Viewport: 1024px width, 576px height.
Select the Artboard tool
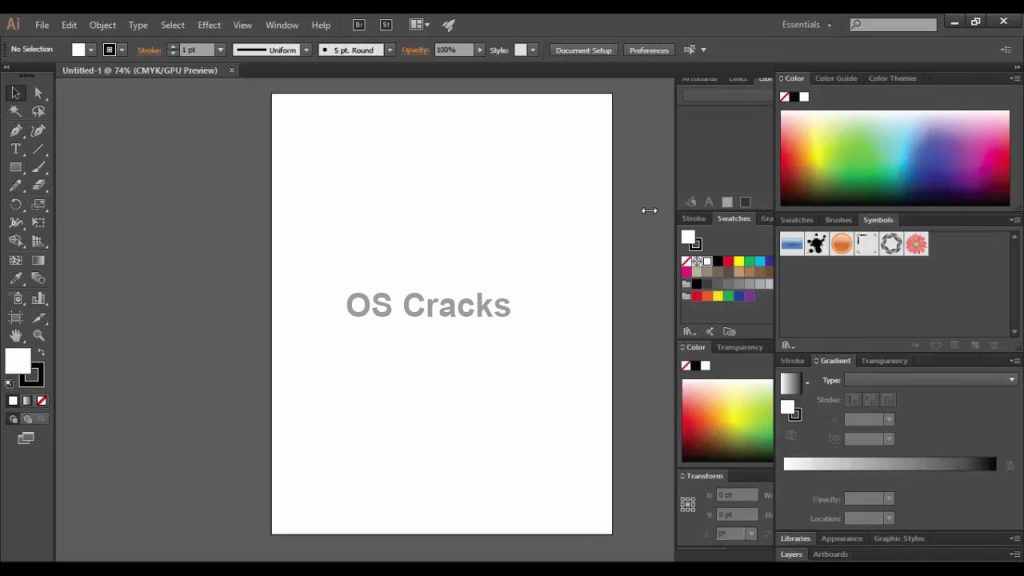16,317
